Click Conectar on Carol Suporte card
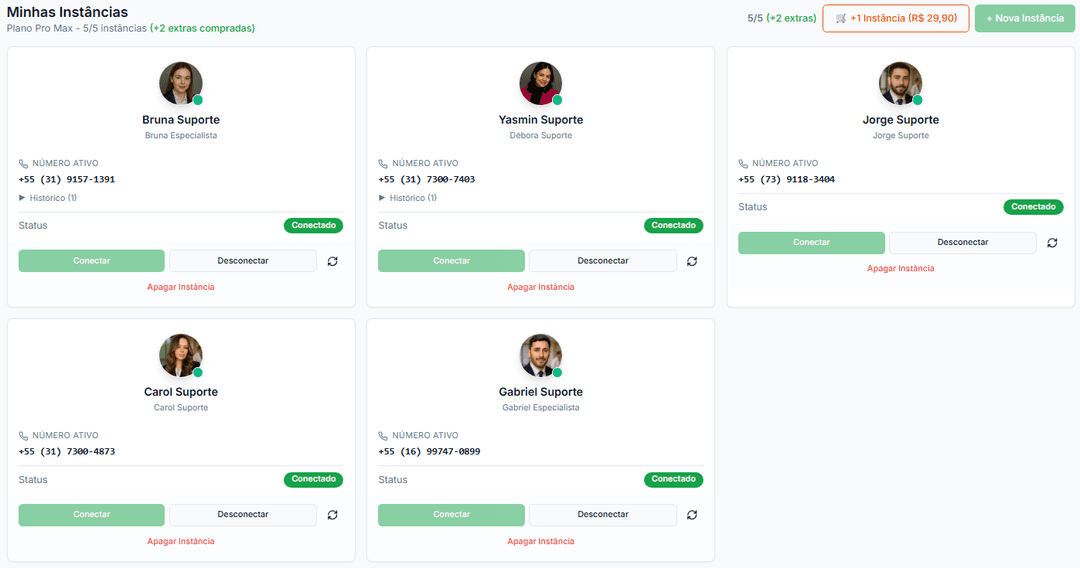The width and height of the screenshot is (1080, 568). point(91,515)
